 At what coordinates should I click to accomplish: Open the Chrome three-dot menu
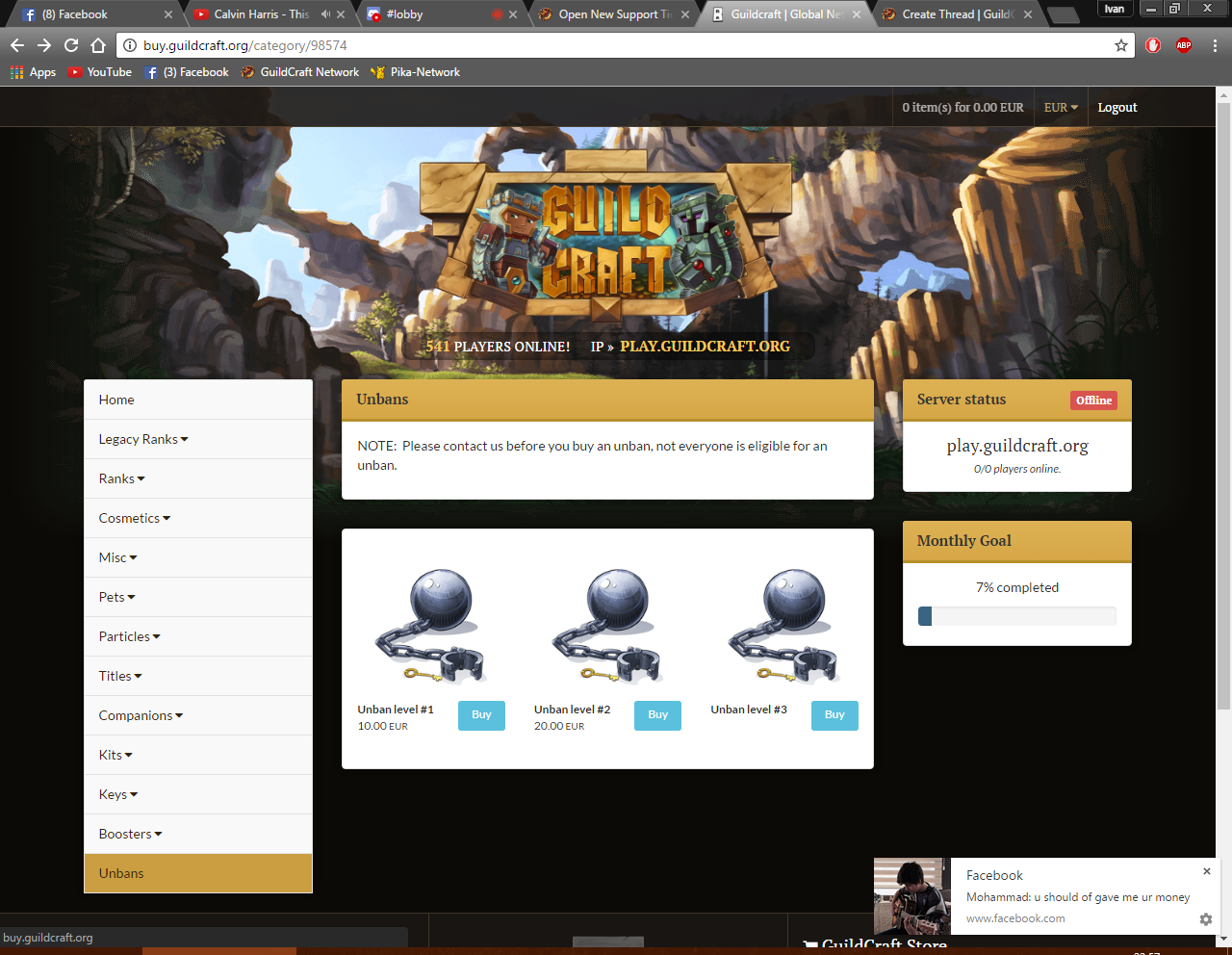click(1215, 45)
